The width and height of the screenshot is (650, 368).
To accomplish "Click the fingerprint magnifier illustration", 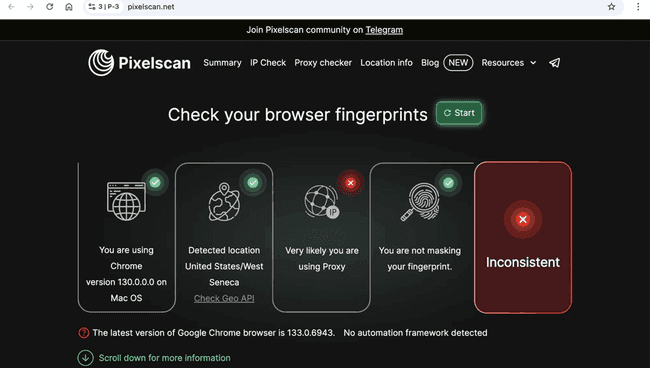I will tap(420, 202).
